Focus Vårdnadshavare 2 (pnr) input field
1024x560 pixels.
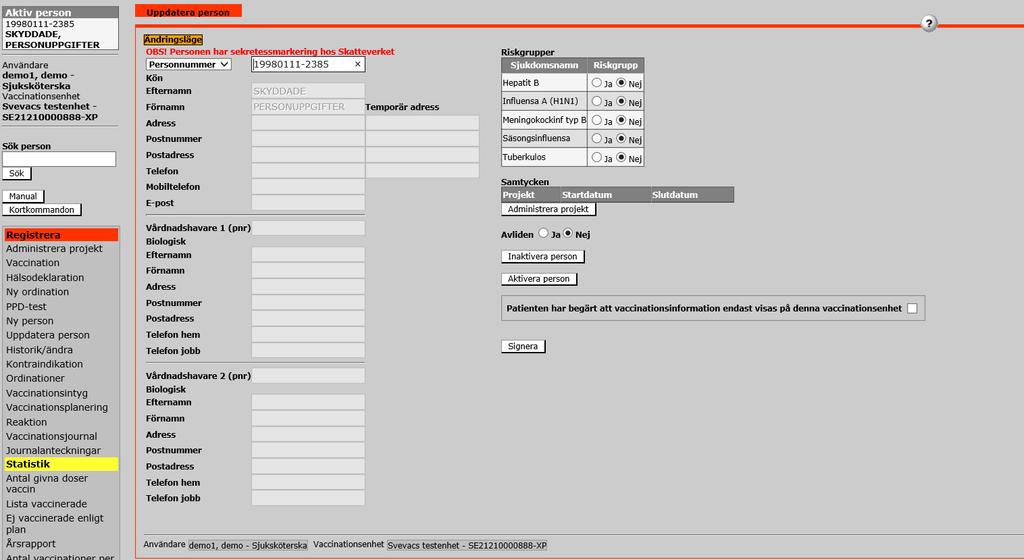pyautogui.click(x=308, y=375)
